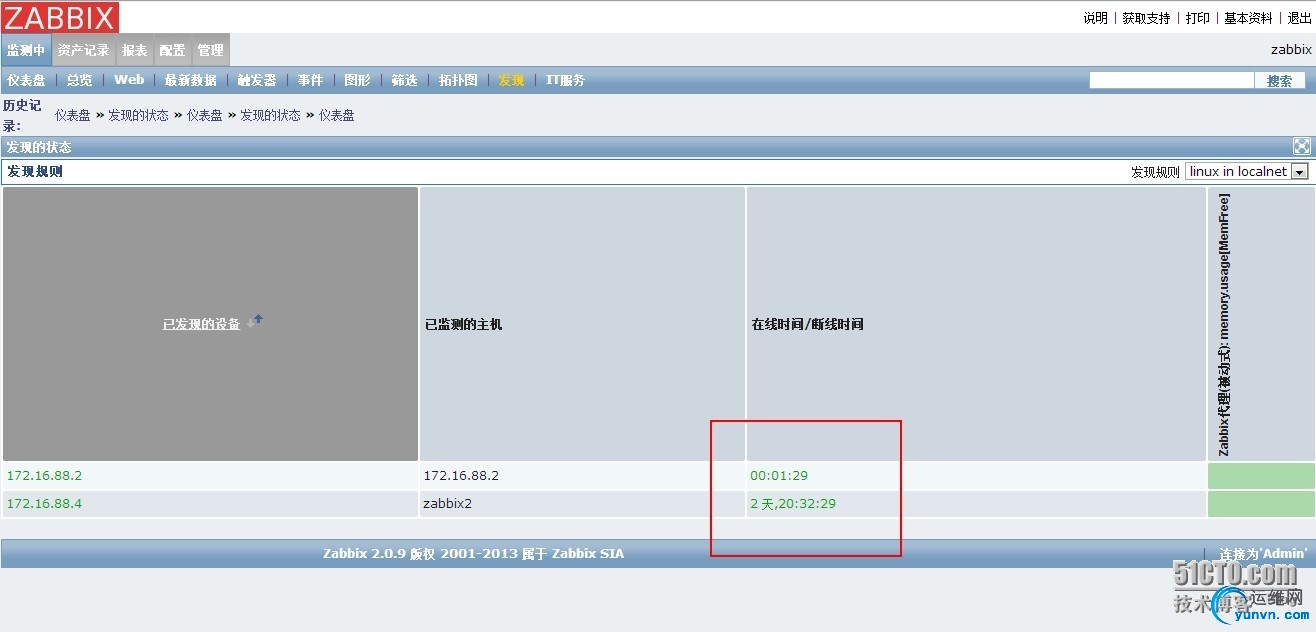The width and height of the screenshot is (1316, 632).
Task: Open 发现规则 dropdown showing linux in localnet
Action: pos(1247,172)
